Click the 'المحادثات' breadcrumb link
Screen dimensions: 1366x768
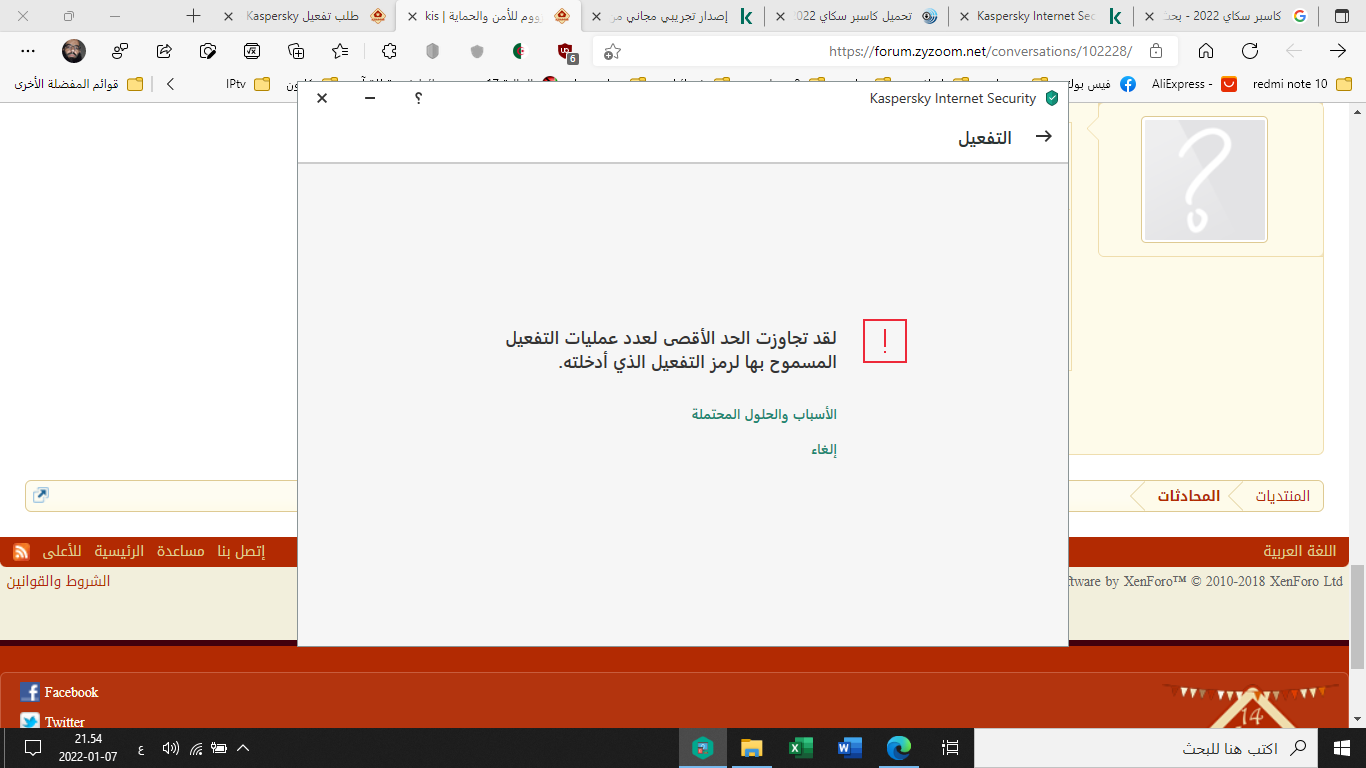(1189, 496)
